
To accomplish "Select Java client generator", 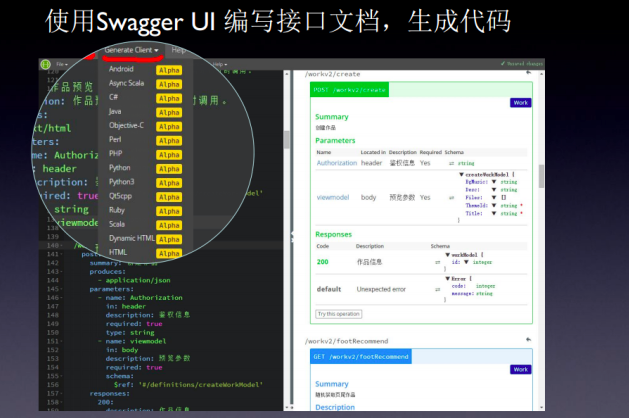I will click(x=115, y=112).
